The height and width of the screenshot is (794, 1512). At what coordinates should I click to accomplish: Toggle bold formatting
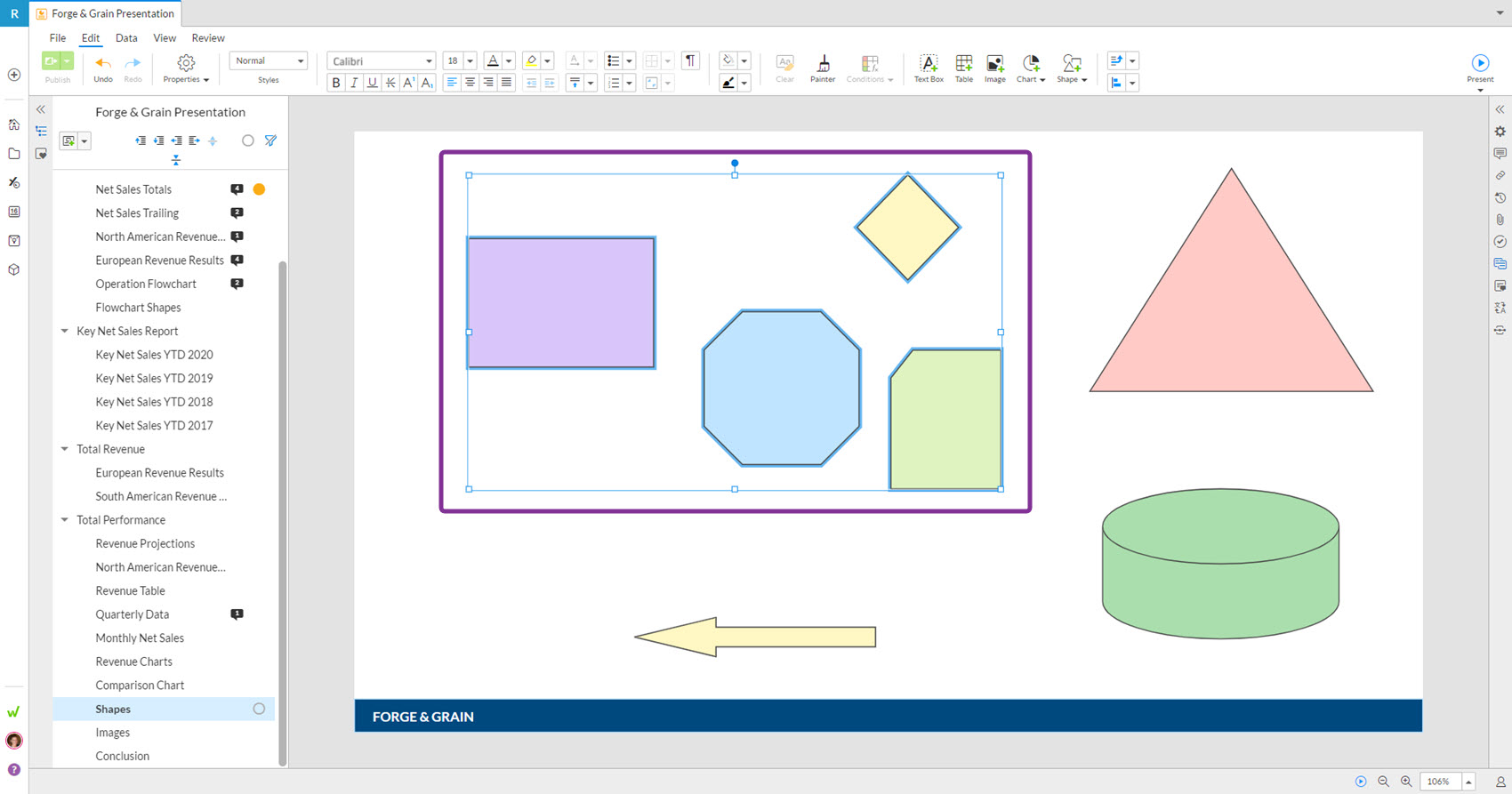(336, 83)
